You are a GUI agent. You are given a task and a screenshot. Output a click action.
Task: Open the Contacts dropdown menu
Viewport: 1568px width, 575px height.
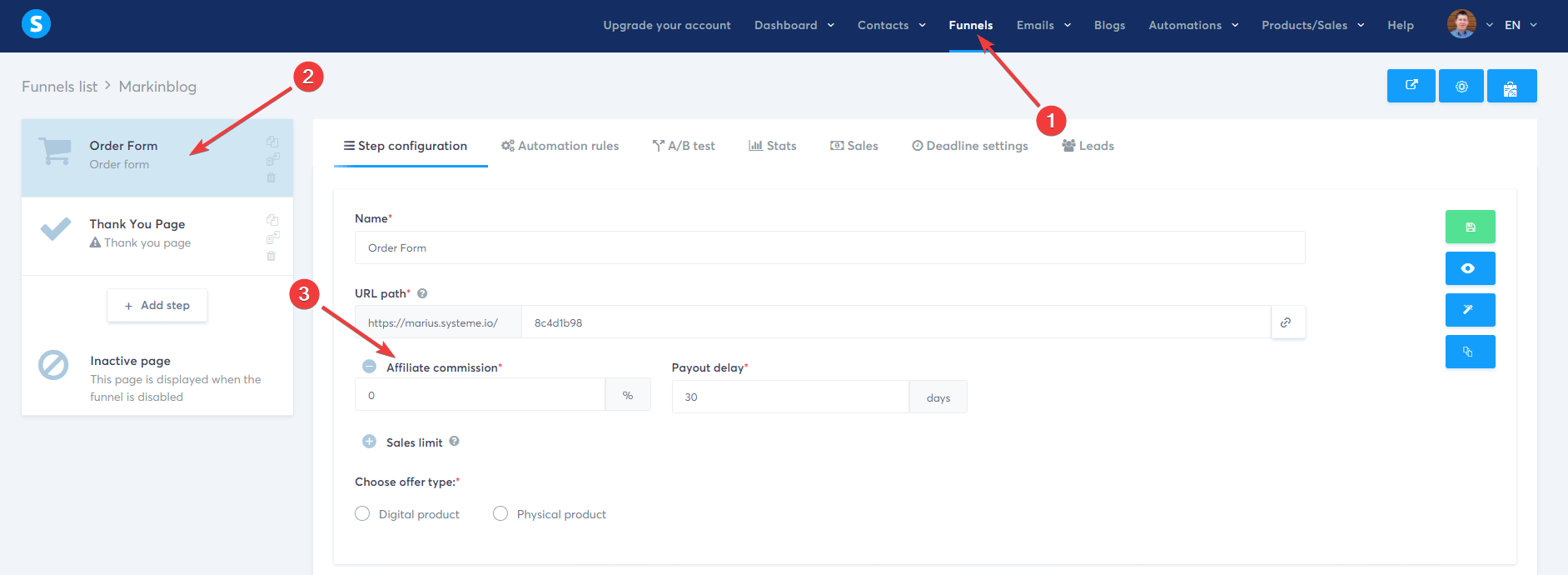tap(892, 25)
